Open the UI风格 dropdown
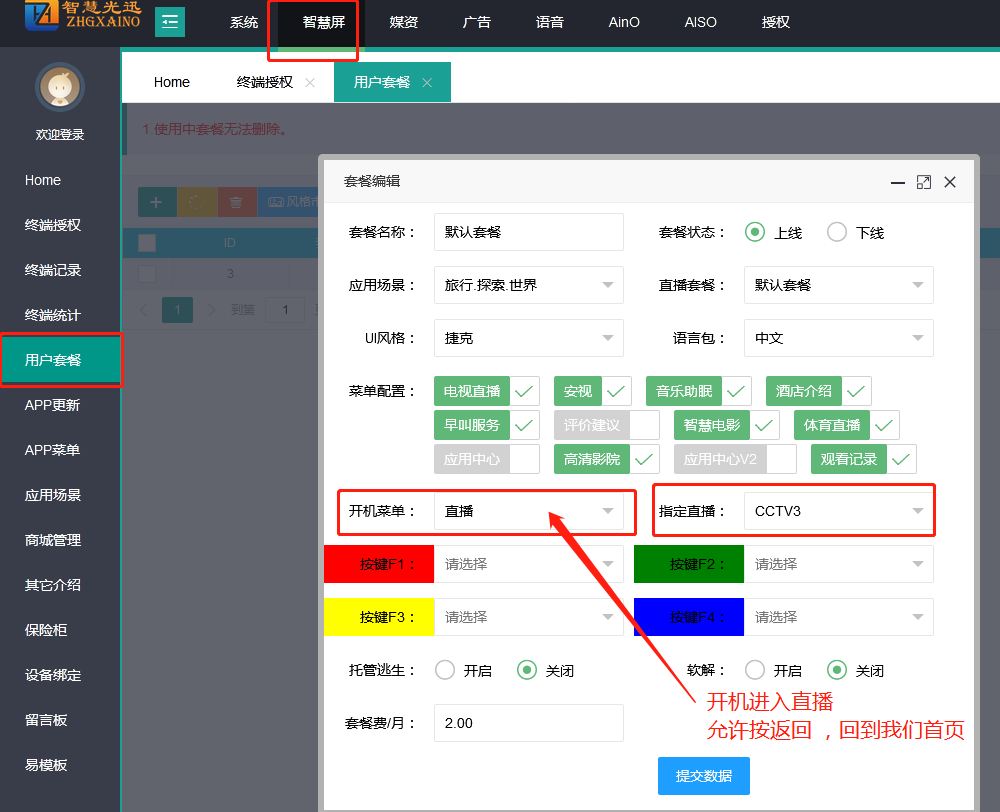 [x=529, y=338]
